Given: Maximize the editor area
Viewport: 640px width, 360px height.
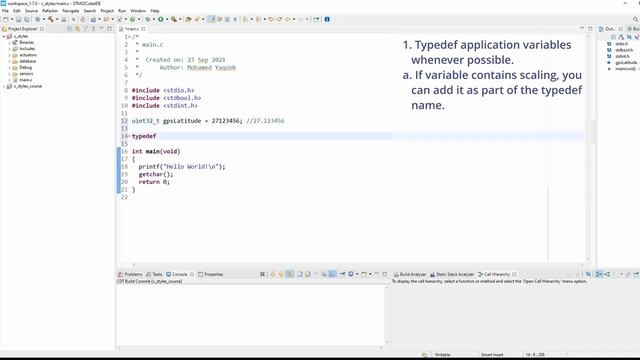Looking at the screenshot, I should 590,29.
